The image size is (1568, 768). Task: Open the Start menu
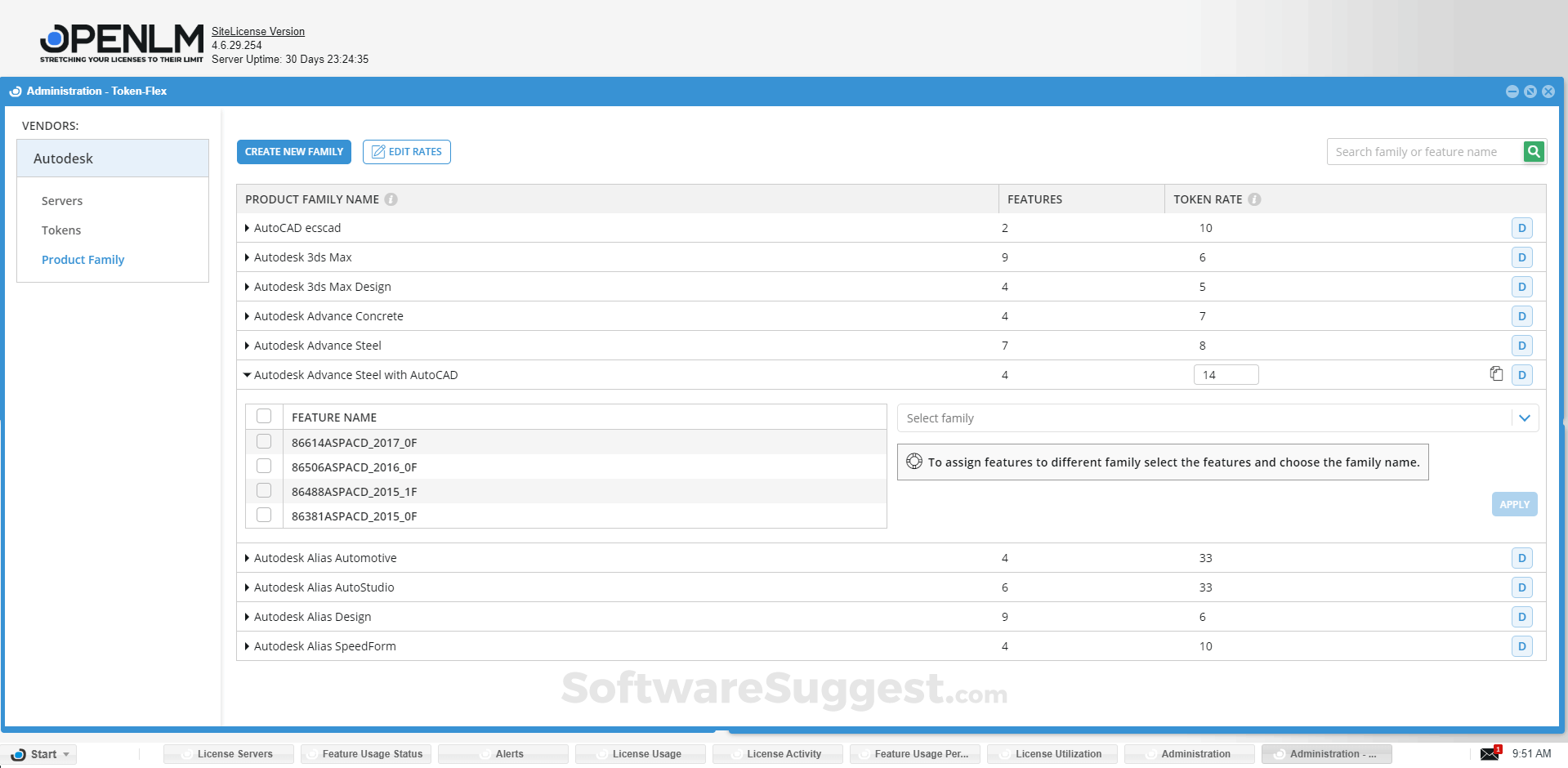(39, 754)
